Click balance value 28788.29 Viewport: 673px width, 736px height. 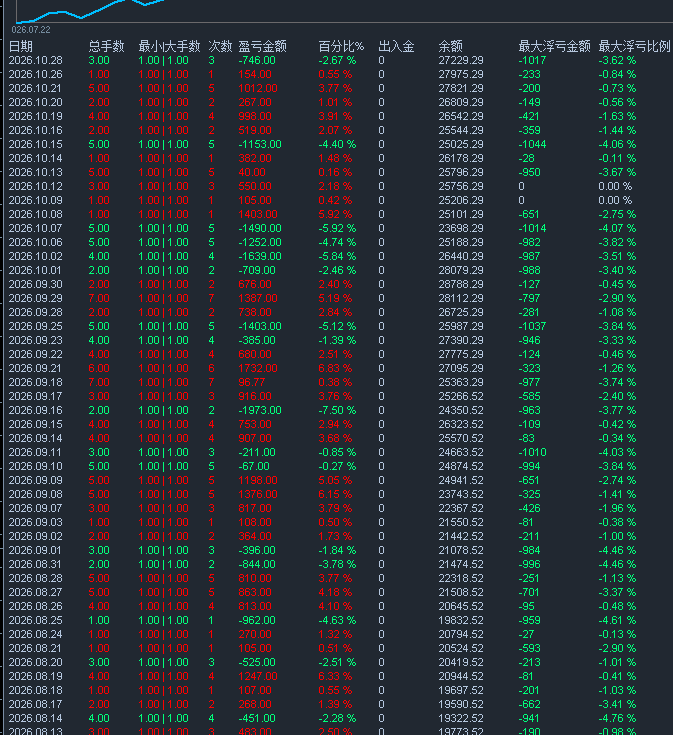[x=461, y=284]
